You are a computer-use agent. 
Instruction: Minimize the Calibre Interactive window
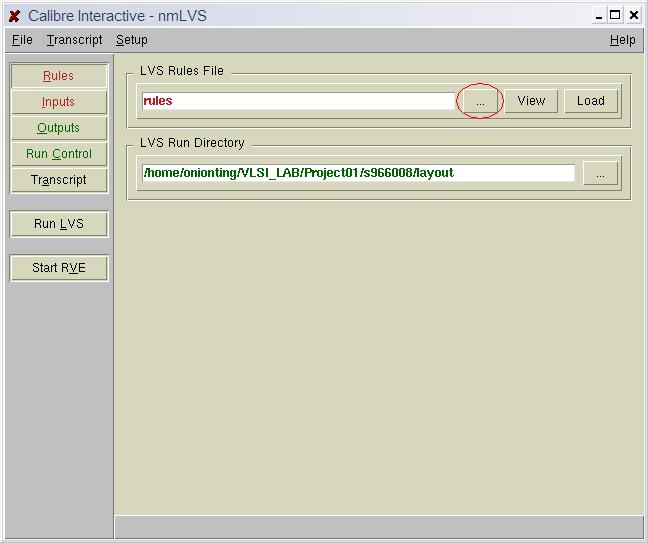point(598,16)
